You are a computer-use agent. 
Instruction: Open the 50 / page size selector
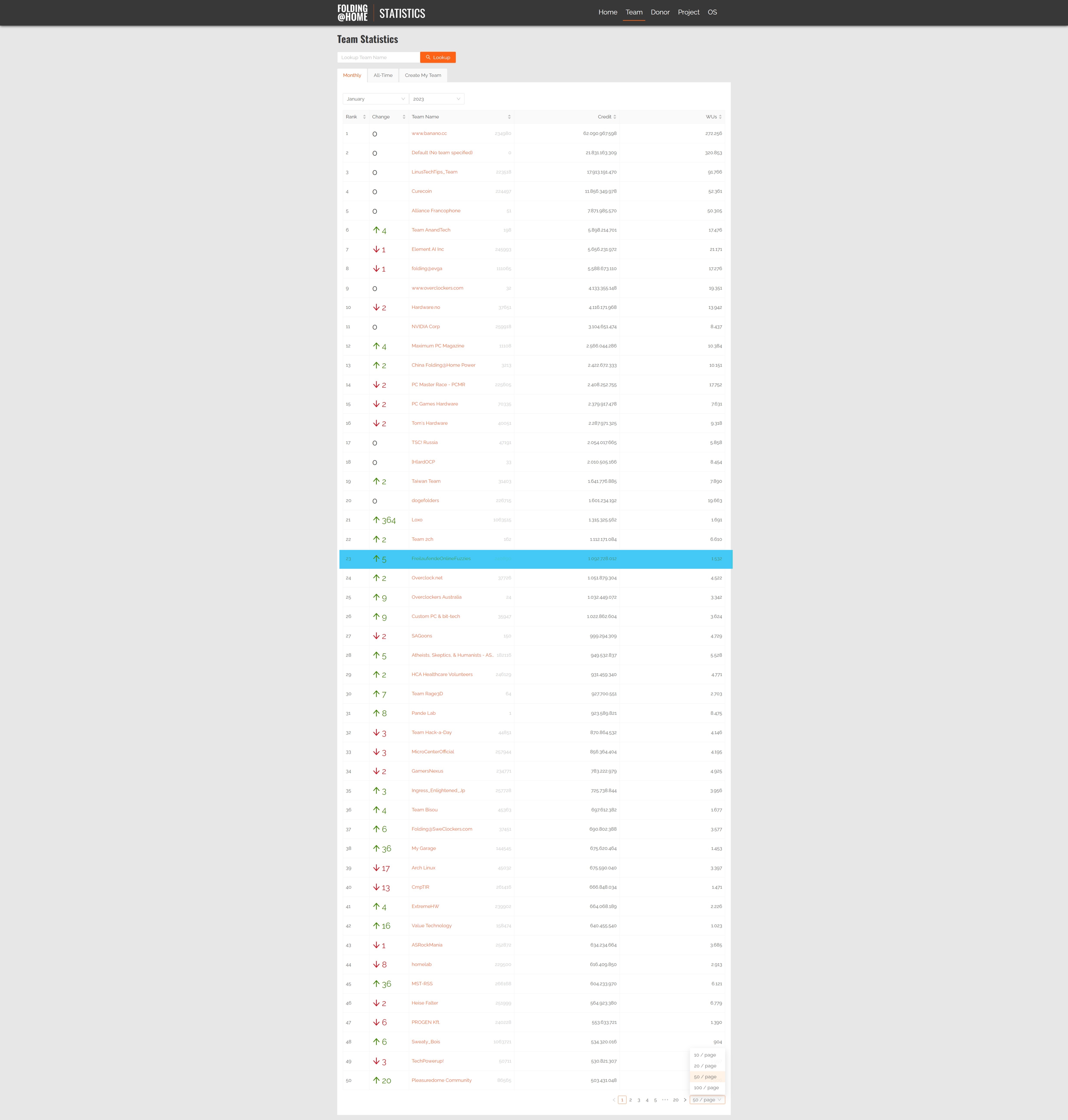[x=707, y=1100]
